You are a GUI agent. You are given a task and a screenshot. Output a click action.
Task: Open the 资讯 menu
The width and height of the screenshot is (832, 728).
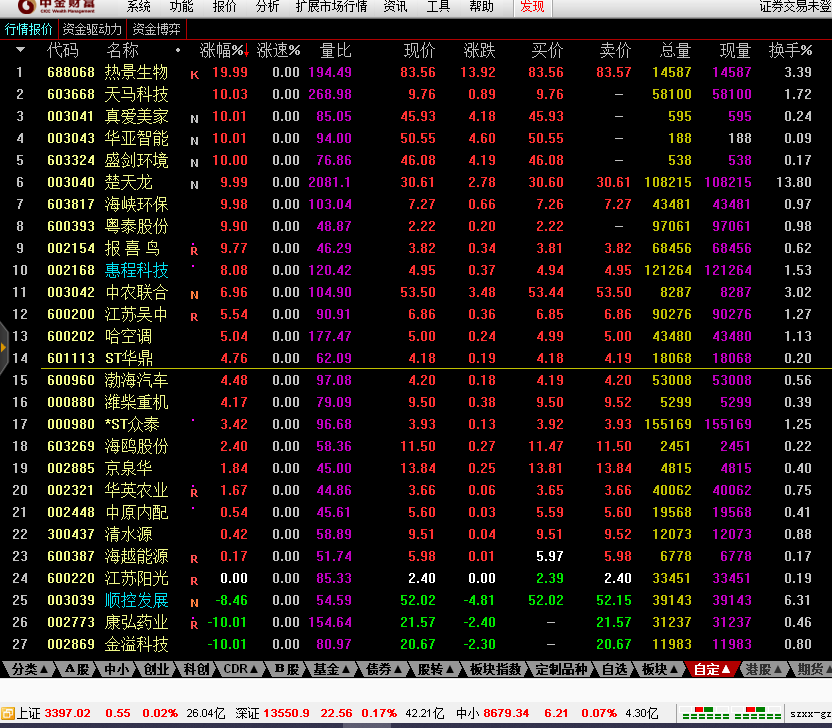395,6
